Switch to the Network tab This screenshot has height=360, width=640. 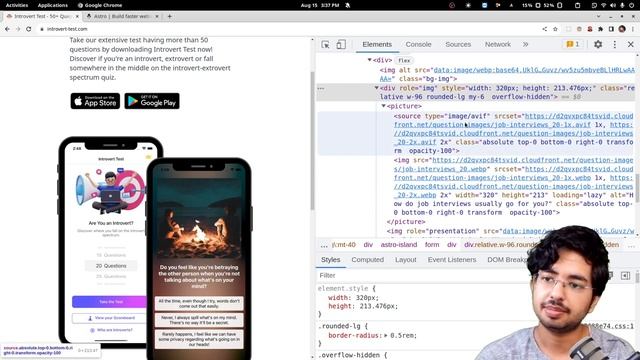pyautogui.click(x=498, y=44)
